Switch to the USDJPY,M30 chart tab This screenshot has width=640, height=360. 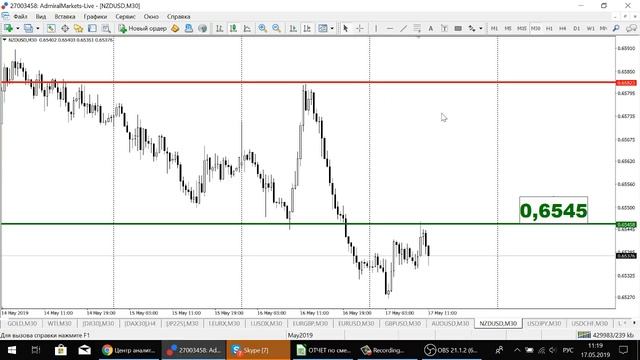(544, 323)
